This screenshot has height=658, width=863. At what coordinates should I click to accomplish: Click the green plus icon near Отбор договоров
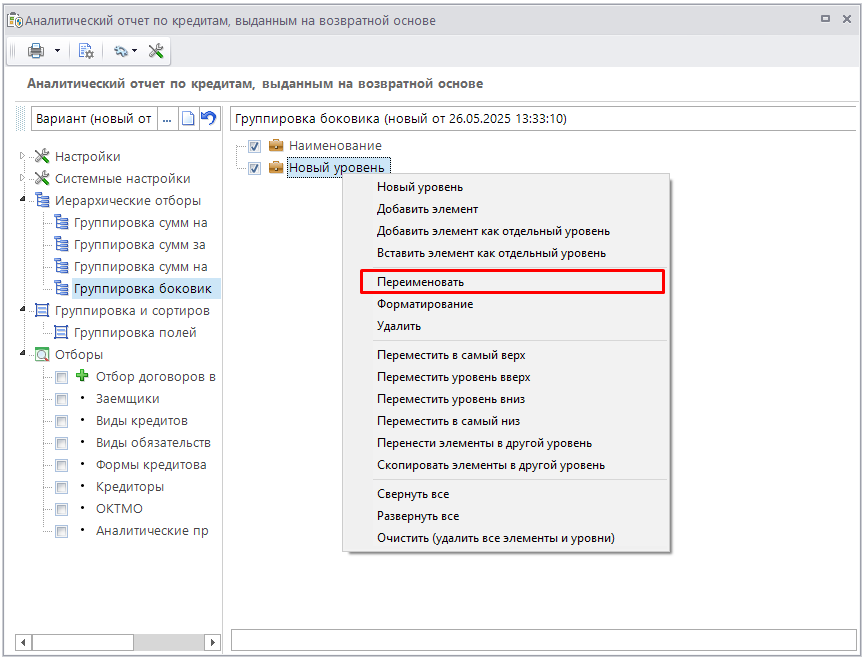pos(82,377)
